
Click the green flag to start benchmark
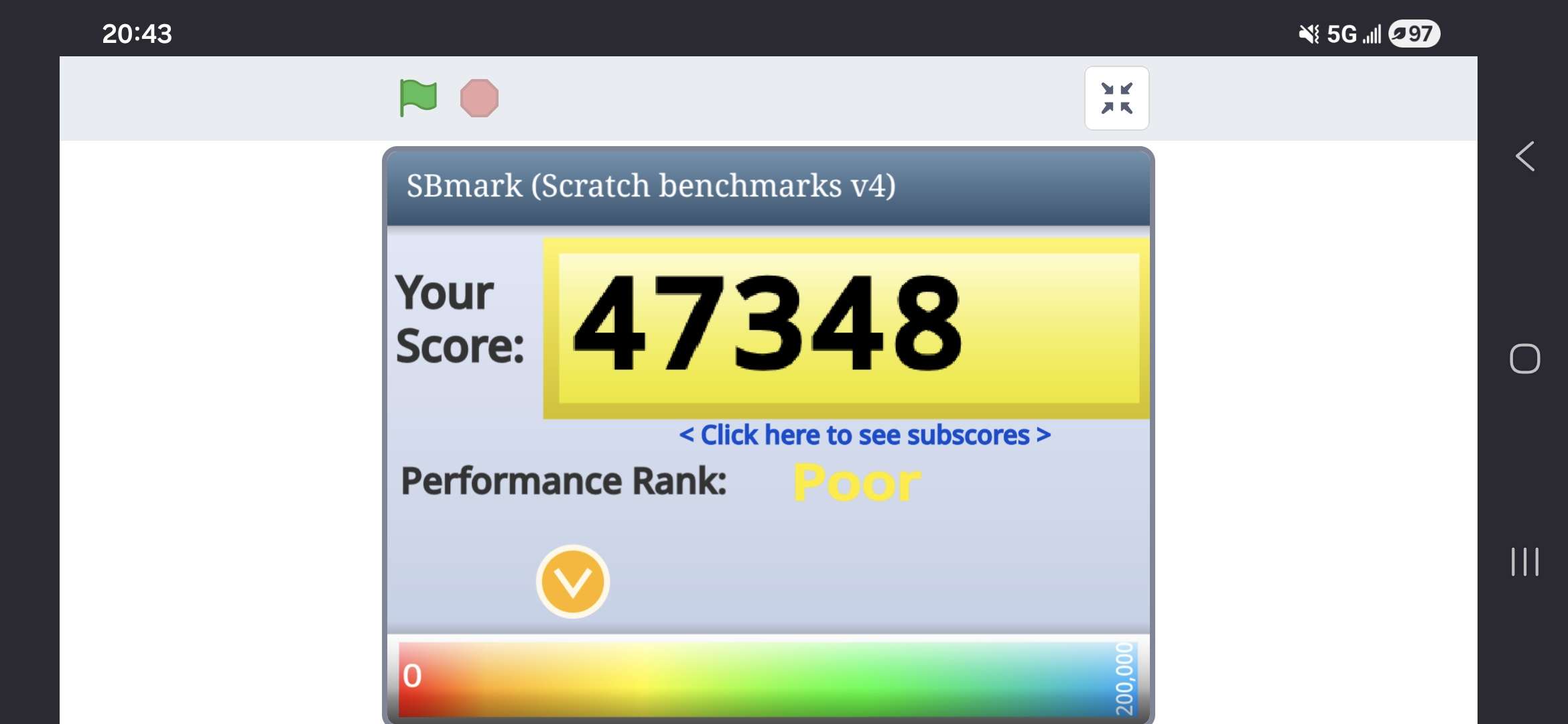pos(417,98)
